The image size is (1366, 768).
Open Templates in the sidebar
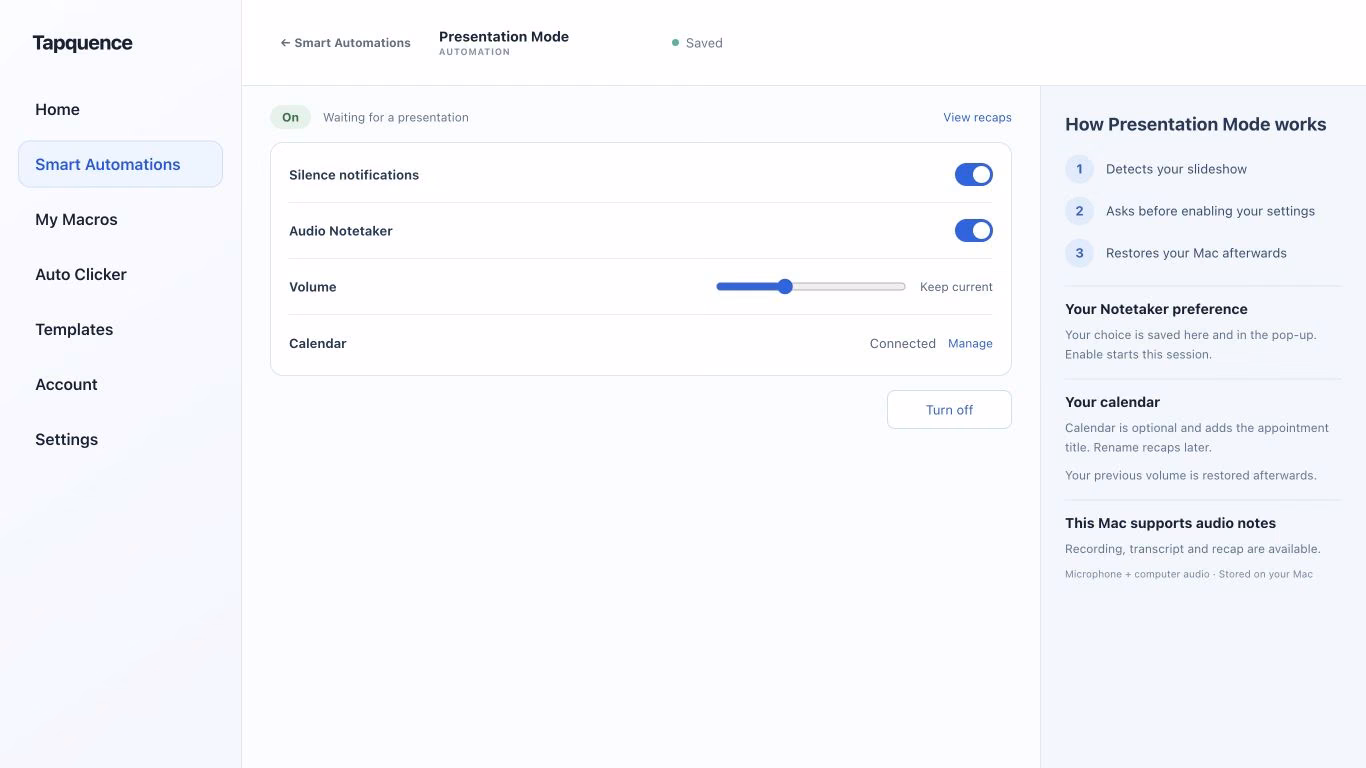click(120, 329)
